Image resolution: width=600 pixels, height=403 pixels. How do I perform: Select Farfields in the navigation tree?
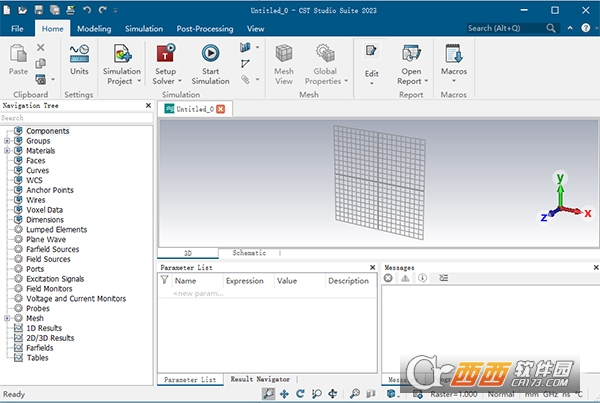click(40, 348)
